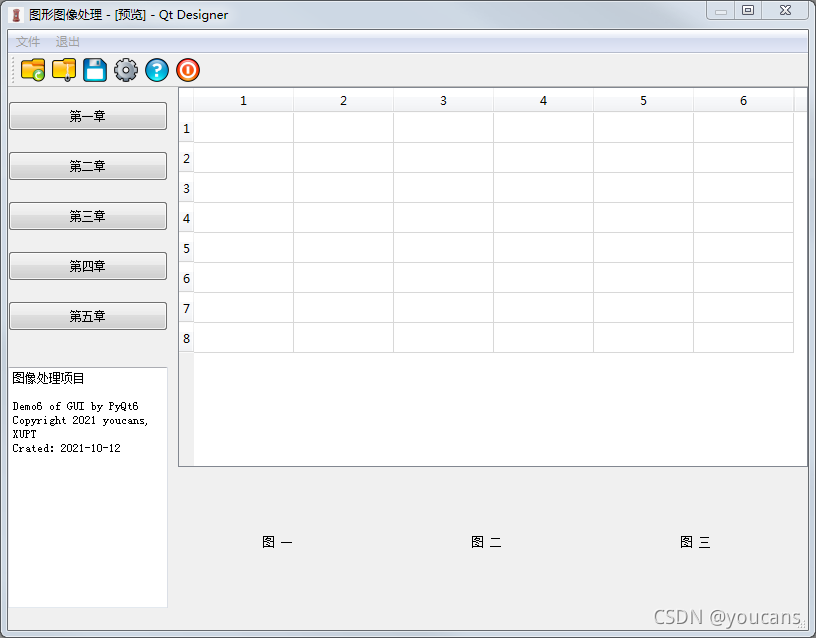
Task: Click the blue floppy disk save icon
Action: pos(95,70)
